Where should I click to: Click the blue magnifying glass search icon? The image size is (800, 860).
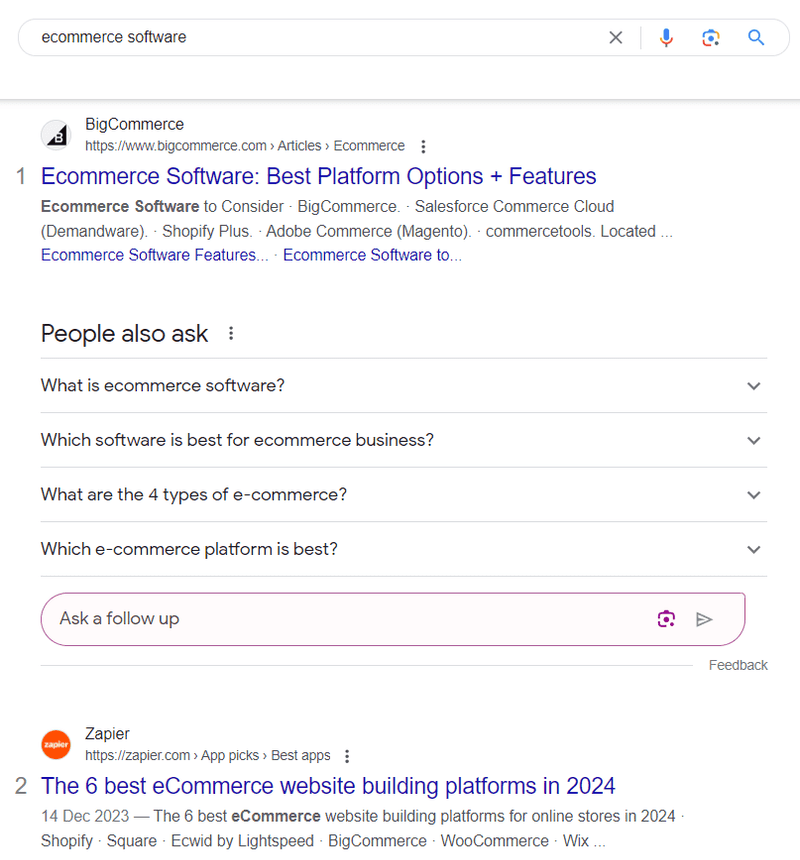(756, 37)
